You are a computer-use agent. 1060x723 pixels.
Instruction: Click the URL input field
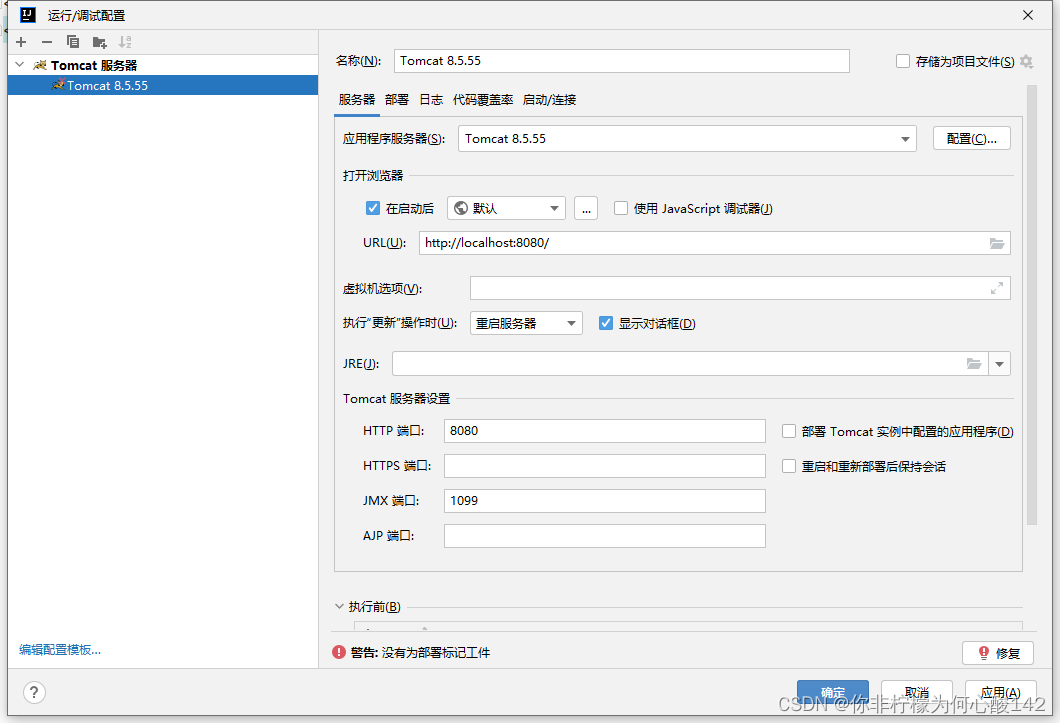pos(715,243)
